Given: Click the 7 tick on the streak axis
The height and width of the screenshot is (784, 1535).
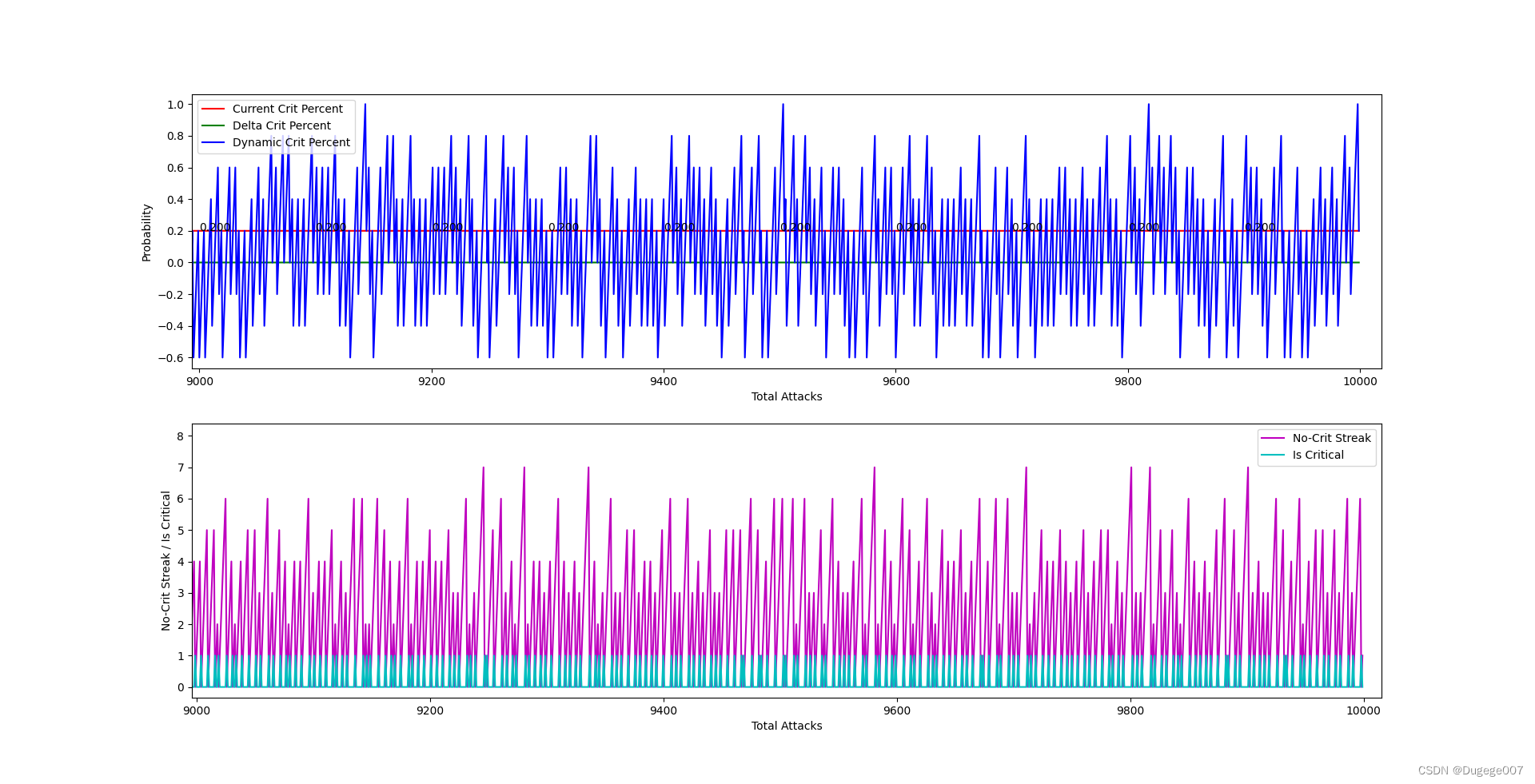Looking at the screenshot, I should (181, 468).
